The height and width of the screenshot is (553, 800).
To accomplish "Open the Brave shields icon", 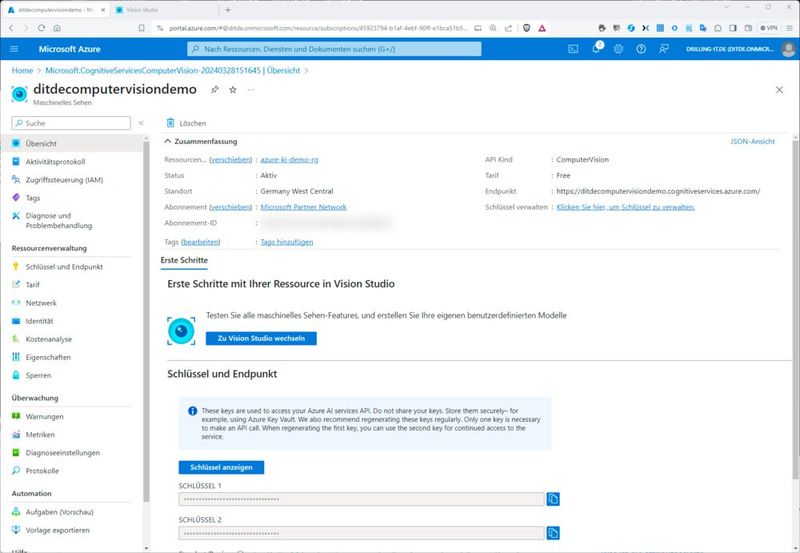I will click(527, 28).
